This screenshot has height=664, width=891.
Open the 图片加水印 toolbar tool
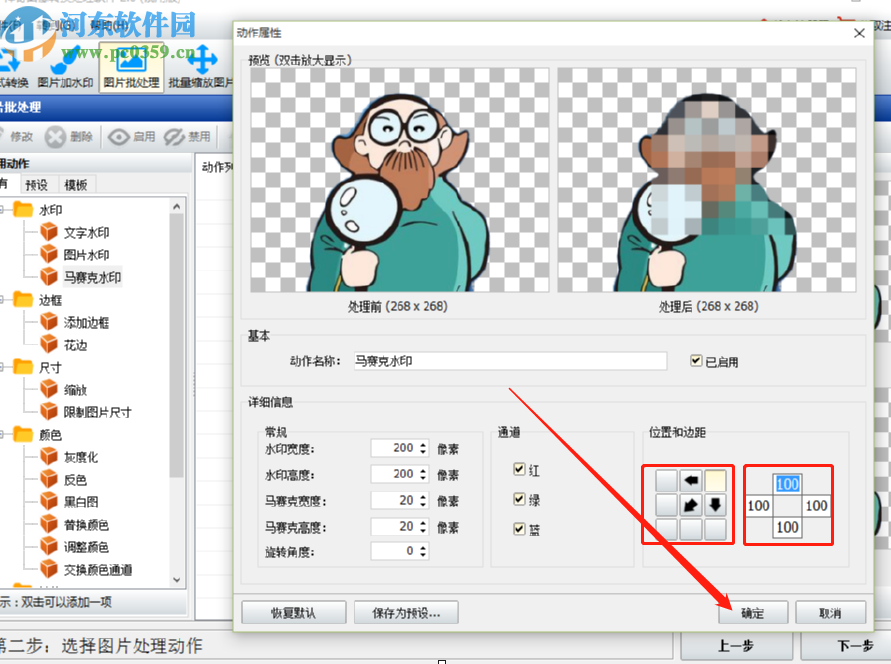click(x=65, y=68)
